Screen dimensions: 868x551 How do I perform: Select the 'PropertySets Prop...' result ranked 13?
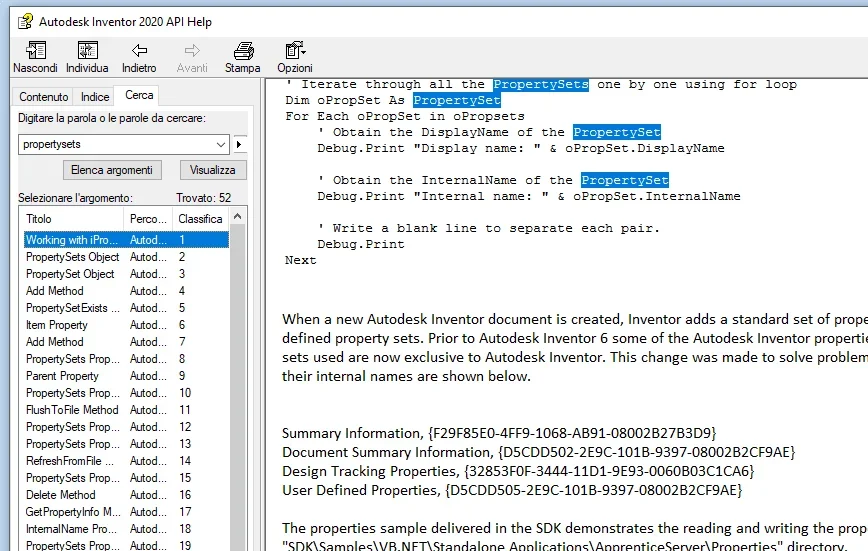click(x=126, y=444)
